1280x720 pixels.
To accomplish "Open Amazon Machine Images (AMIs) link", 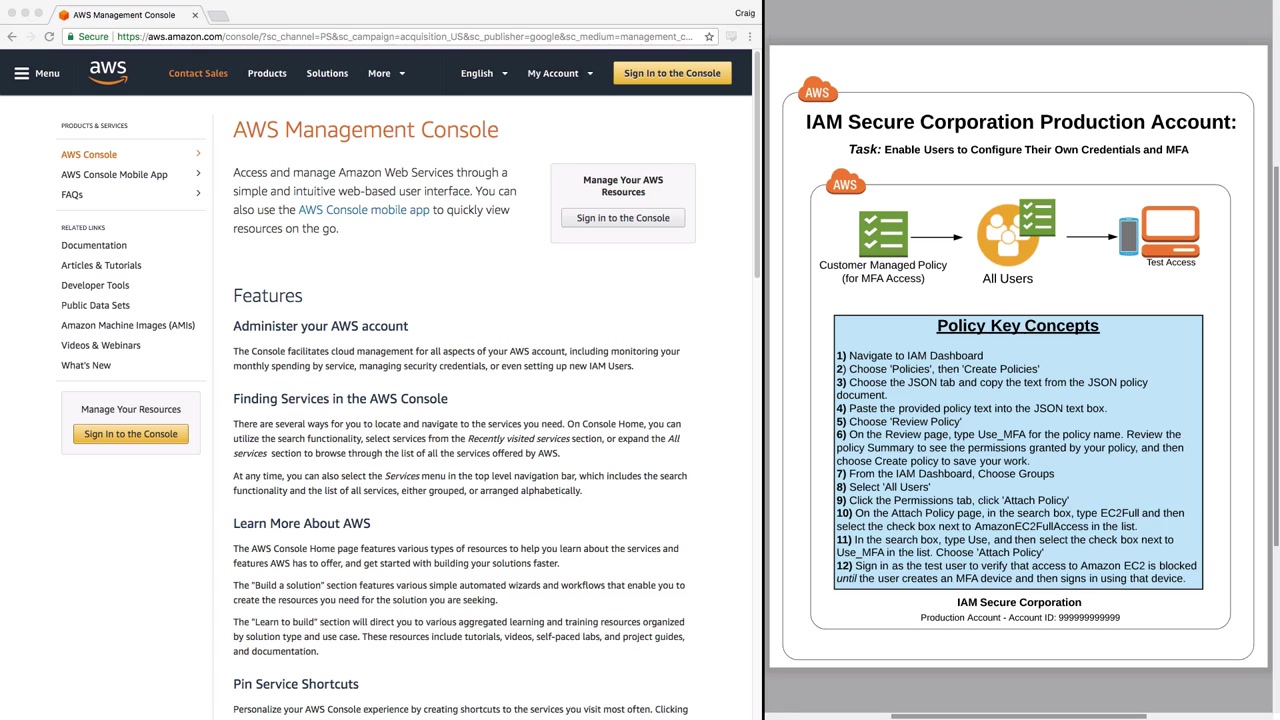I will (128, 325).
